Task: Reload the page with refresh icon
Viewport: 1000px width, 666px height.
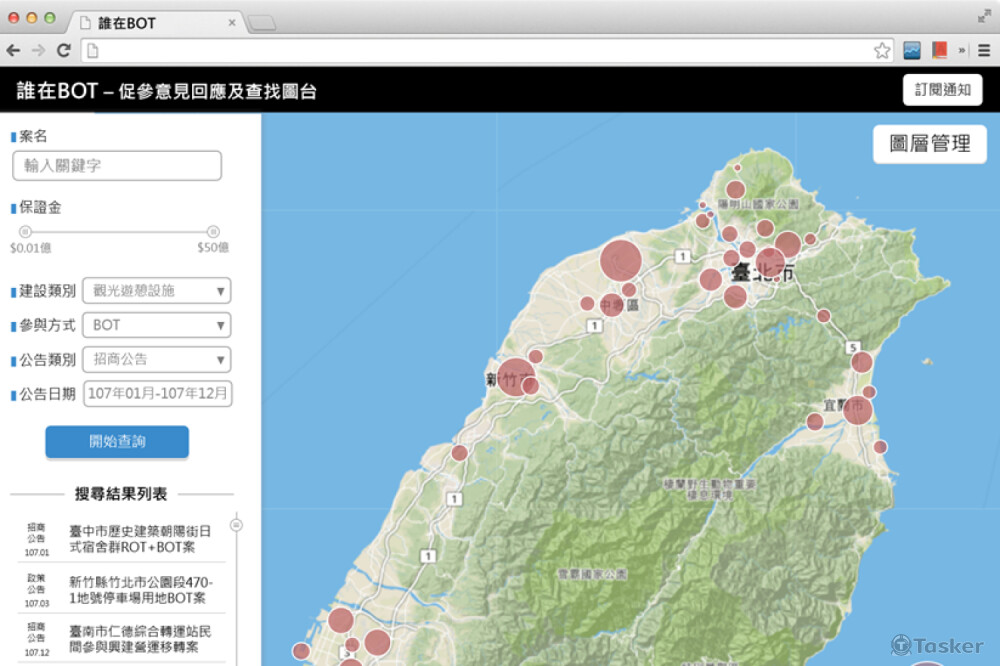Action: (x=63, y=50)
